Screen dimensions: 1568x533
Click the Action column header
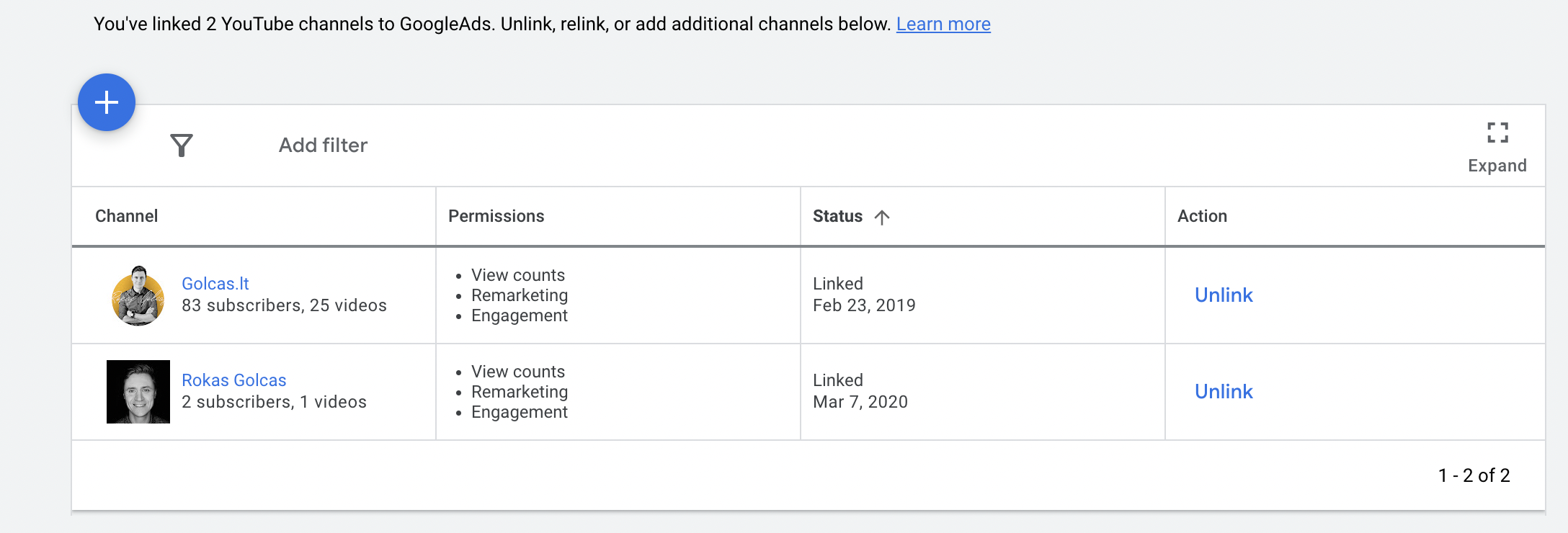(1203, 216)
